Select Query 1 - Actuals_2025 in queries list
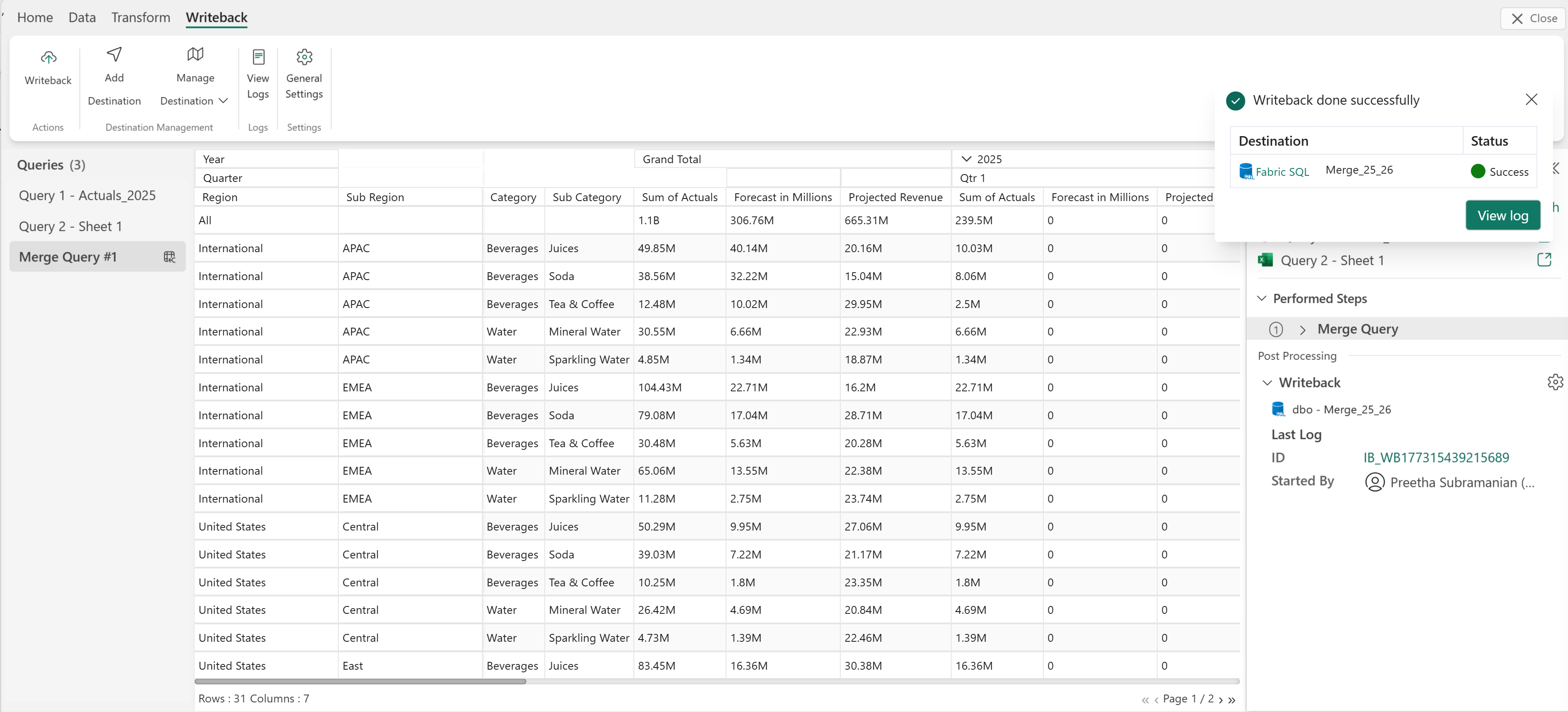Viewport: 1568px width, 712px height. pyautogui.click(x=87, y=195)
